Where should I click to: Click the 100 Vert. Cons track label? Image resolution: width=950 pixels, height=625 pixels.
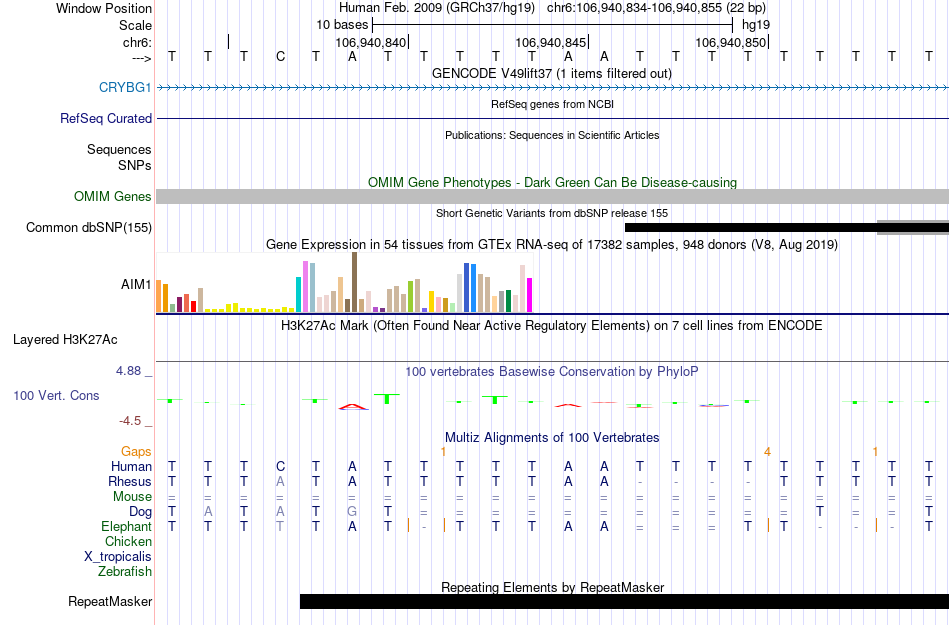click(56, 395)
